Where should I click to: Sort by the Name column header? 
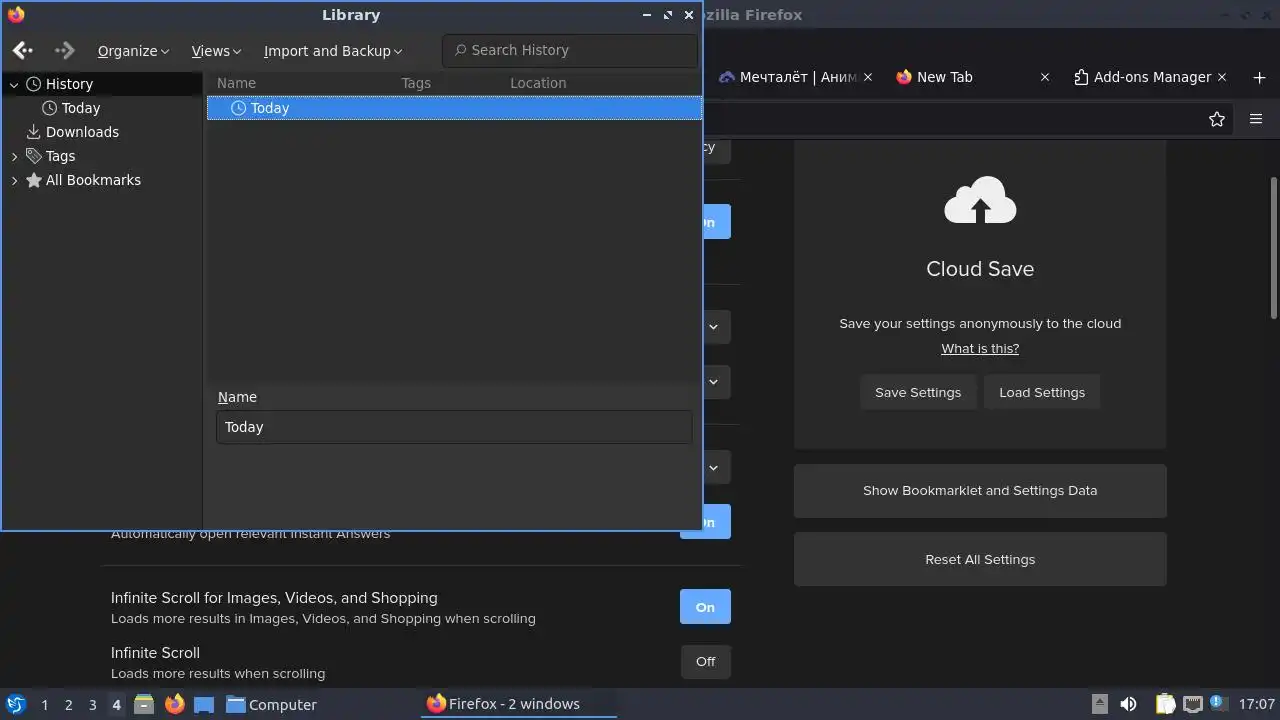coord(236,83)
